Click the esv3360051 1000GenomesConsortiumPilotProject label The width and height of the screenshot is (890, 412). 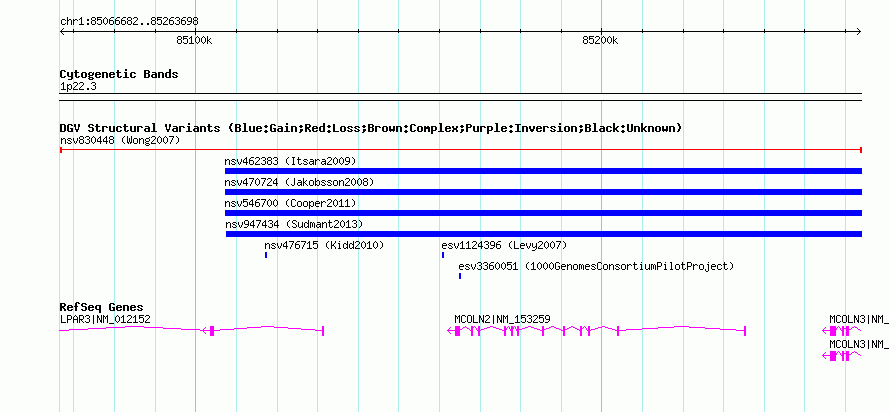596,266
